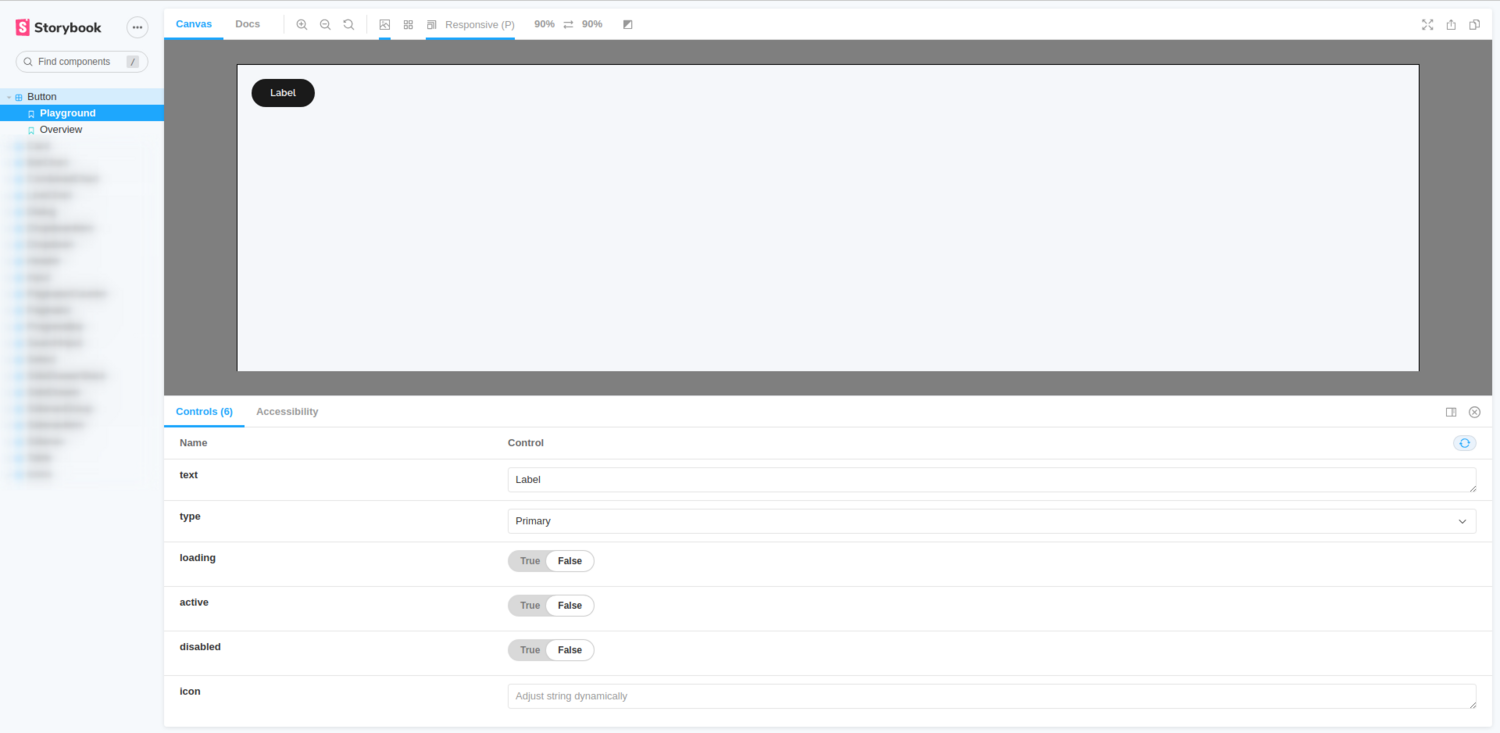Screen dimensions: 1500x733
Task: Open the type dropdown showing Primary
Action: pyautogui.click(x=990, y=521)
